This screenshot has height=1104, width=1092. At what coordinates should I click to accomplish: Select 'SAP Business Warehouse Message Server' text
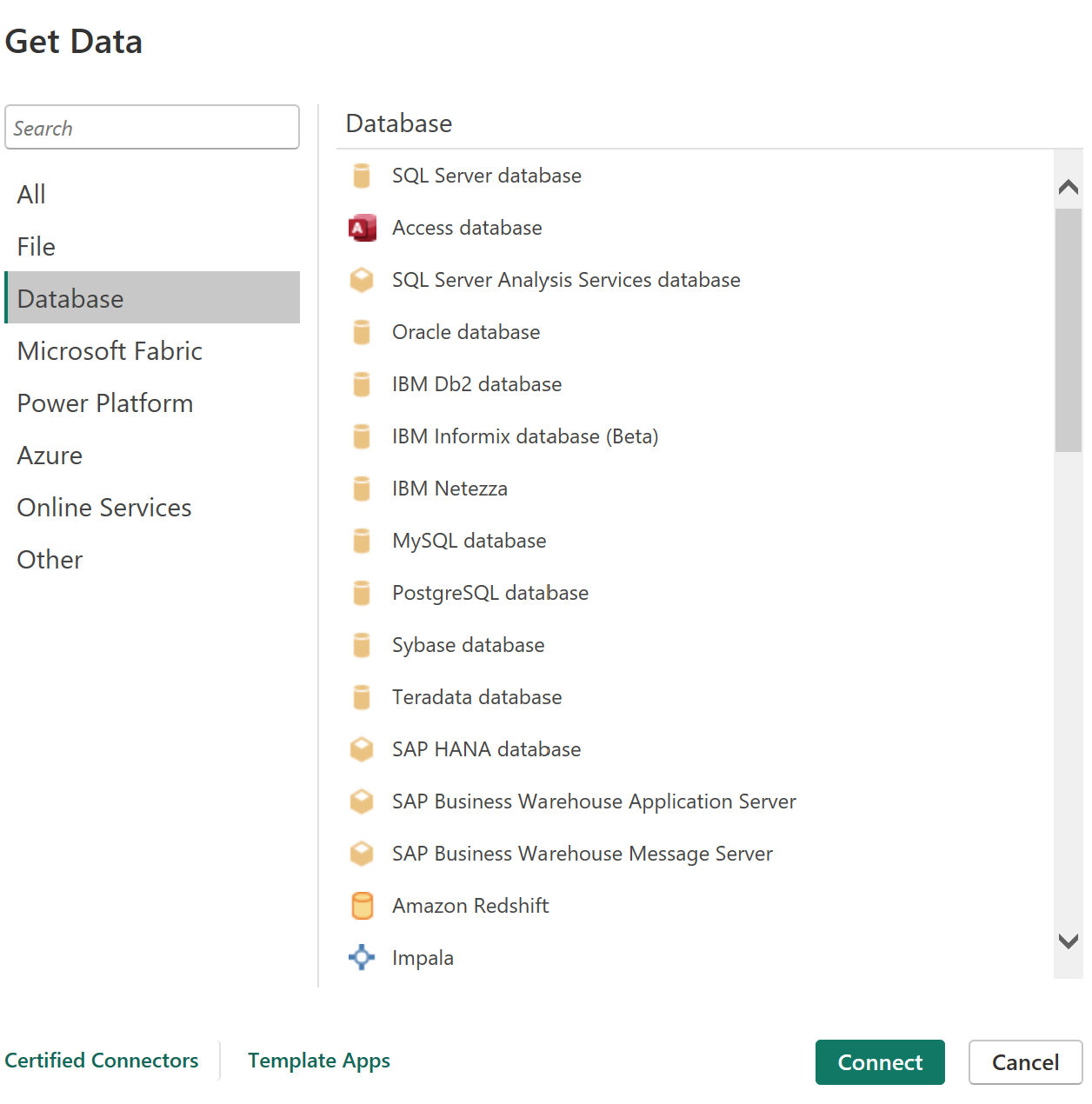point(583,854)
